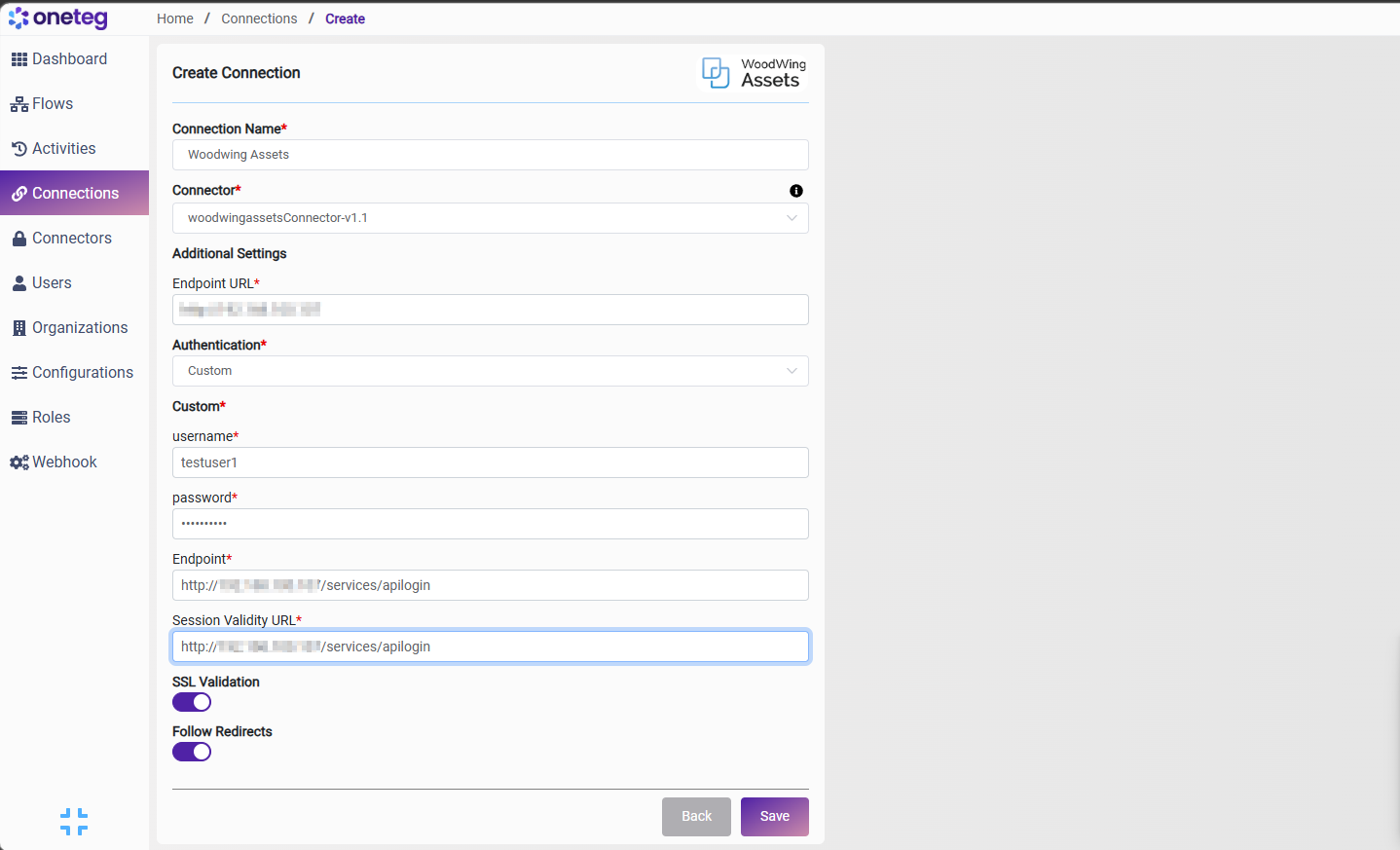This screenshot has width=1400, height=850.
Task: Focus the Endpoint URL field
Action: pyautogui.click(x=491, y=310)
